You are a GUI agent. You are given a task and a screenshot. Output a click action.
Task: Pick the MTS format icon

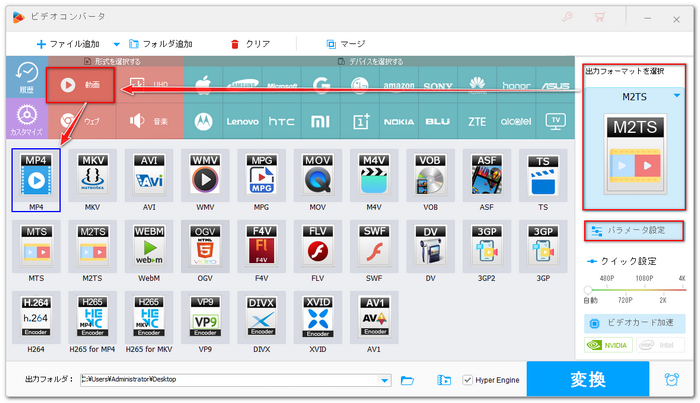tap(36, 248)
